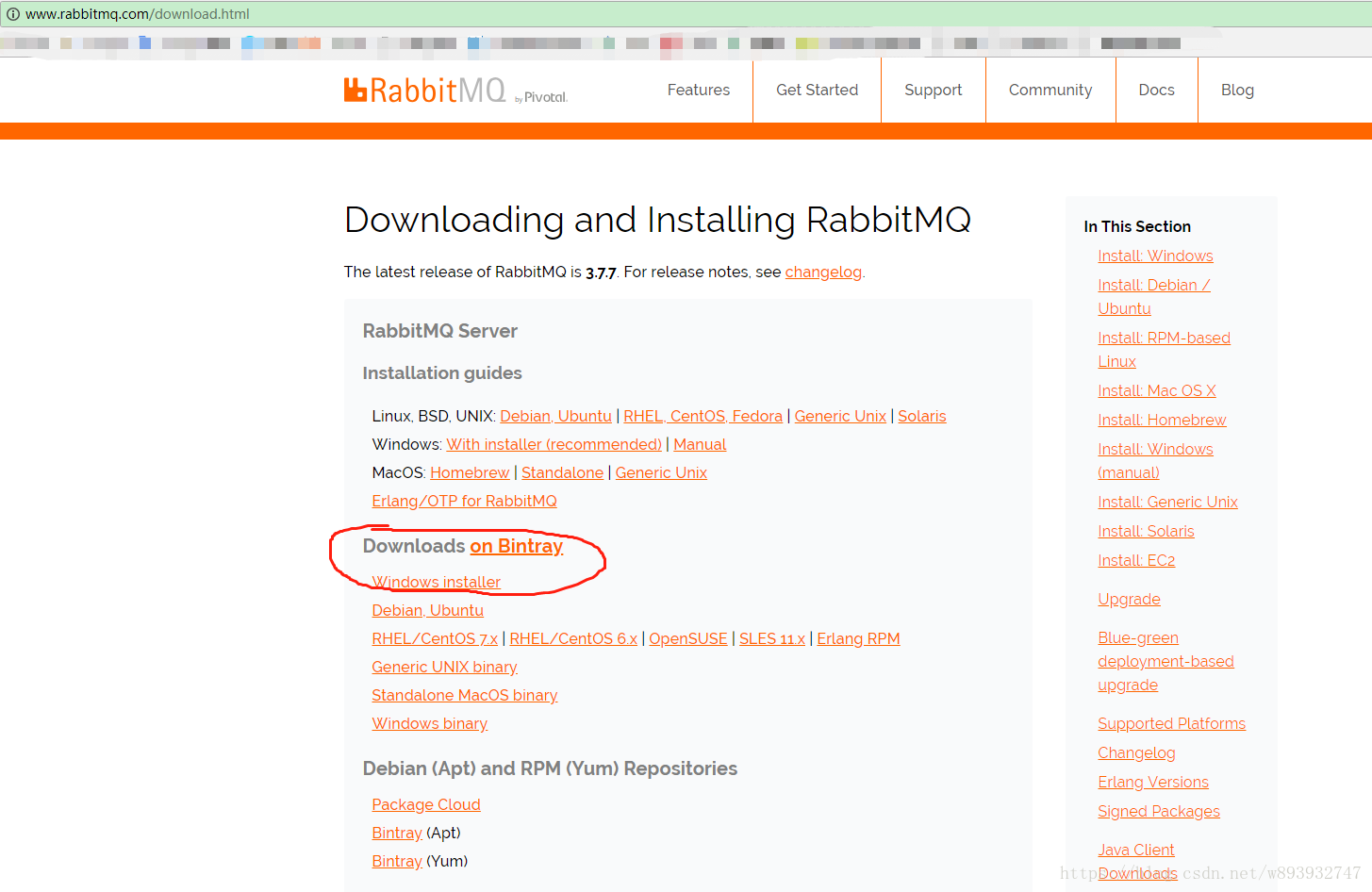Open sidebar Install: Homebrew link
The image size is (1372, 892).
tap(1162, 420)
